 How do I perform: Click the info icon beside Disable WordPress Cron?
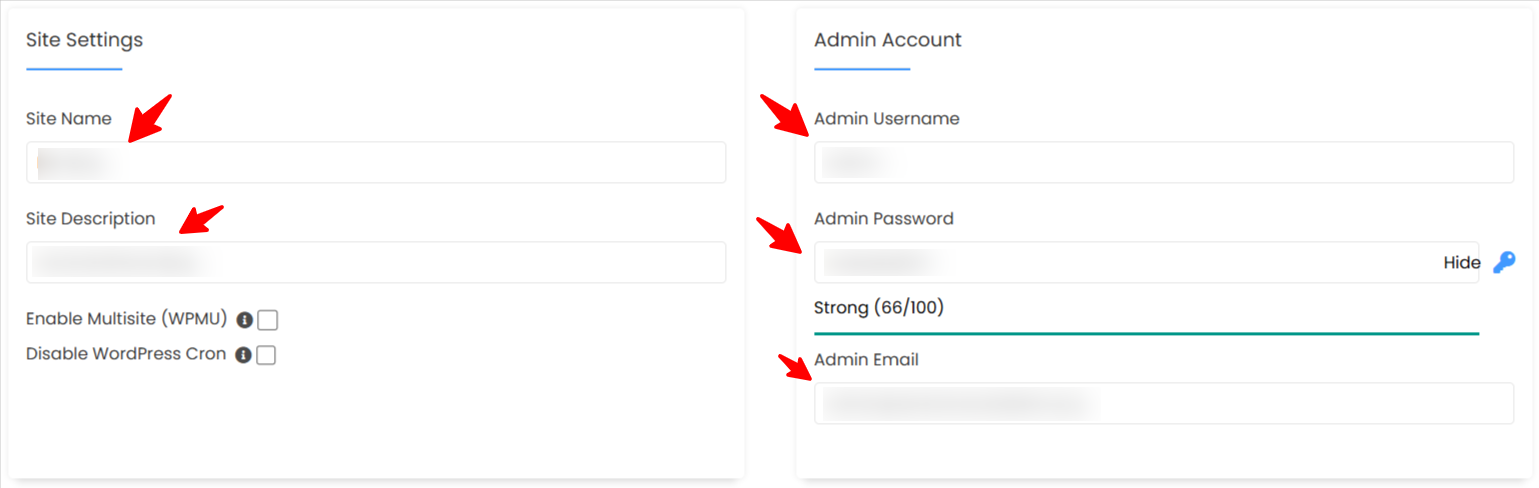243,355
